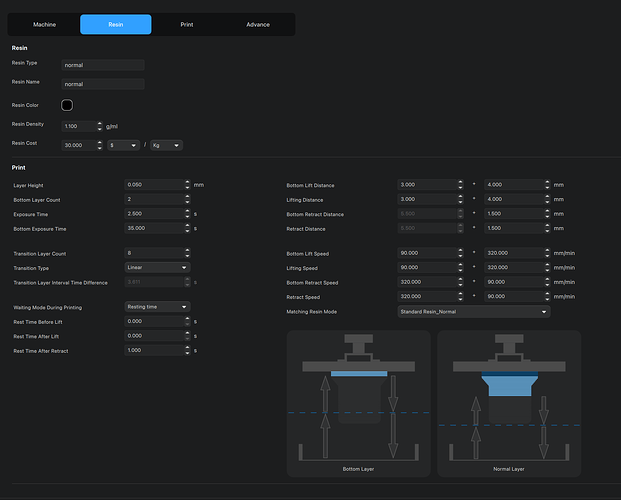
Task: Click Bottom Lift Speed 90.000 field
Action: [427, 253]
